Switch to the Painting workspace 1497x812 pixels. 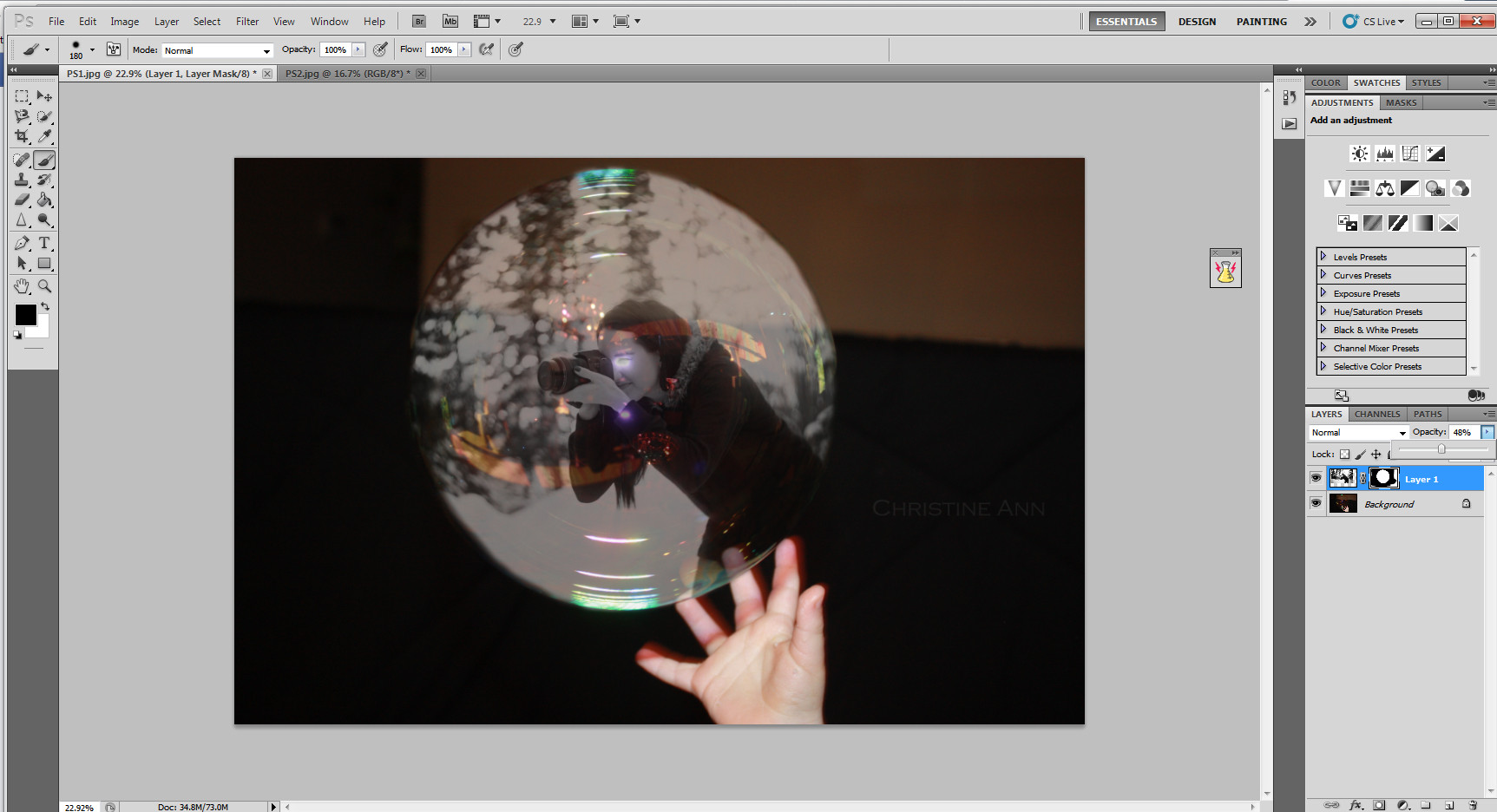tap(1262, 22)
